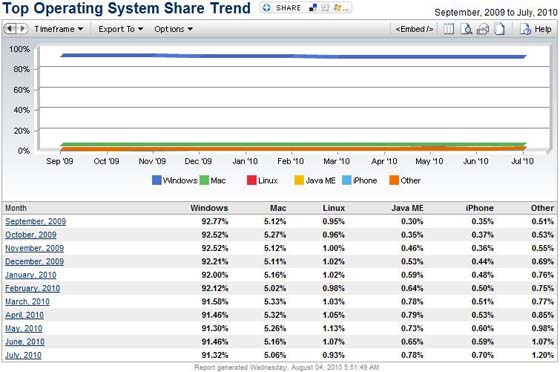This screenshot has height=372, width=560.
Task: Click the Month column header
Action: (x=16, y=208)
